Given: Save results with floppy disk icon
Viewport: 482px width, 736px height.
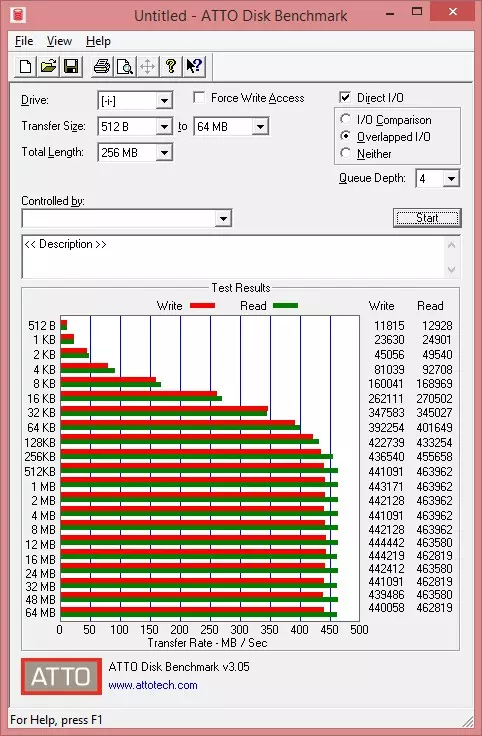Looking at the screenshot, I should [x=71, y=66].
